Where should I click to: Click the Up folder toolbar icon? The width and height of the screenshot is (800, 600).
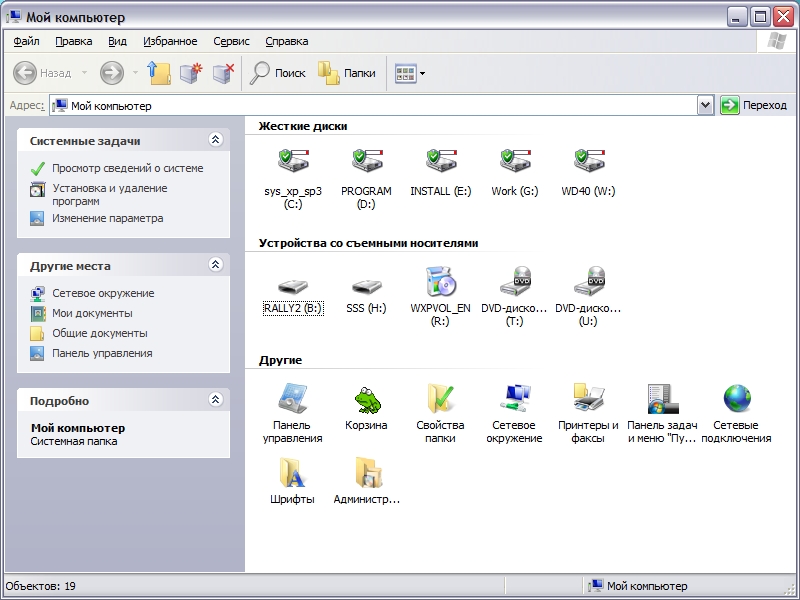click(158, 73)
